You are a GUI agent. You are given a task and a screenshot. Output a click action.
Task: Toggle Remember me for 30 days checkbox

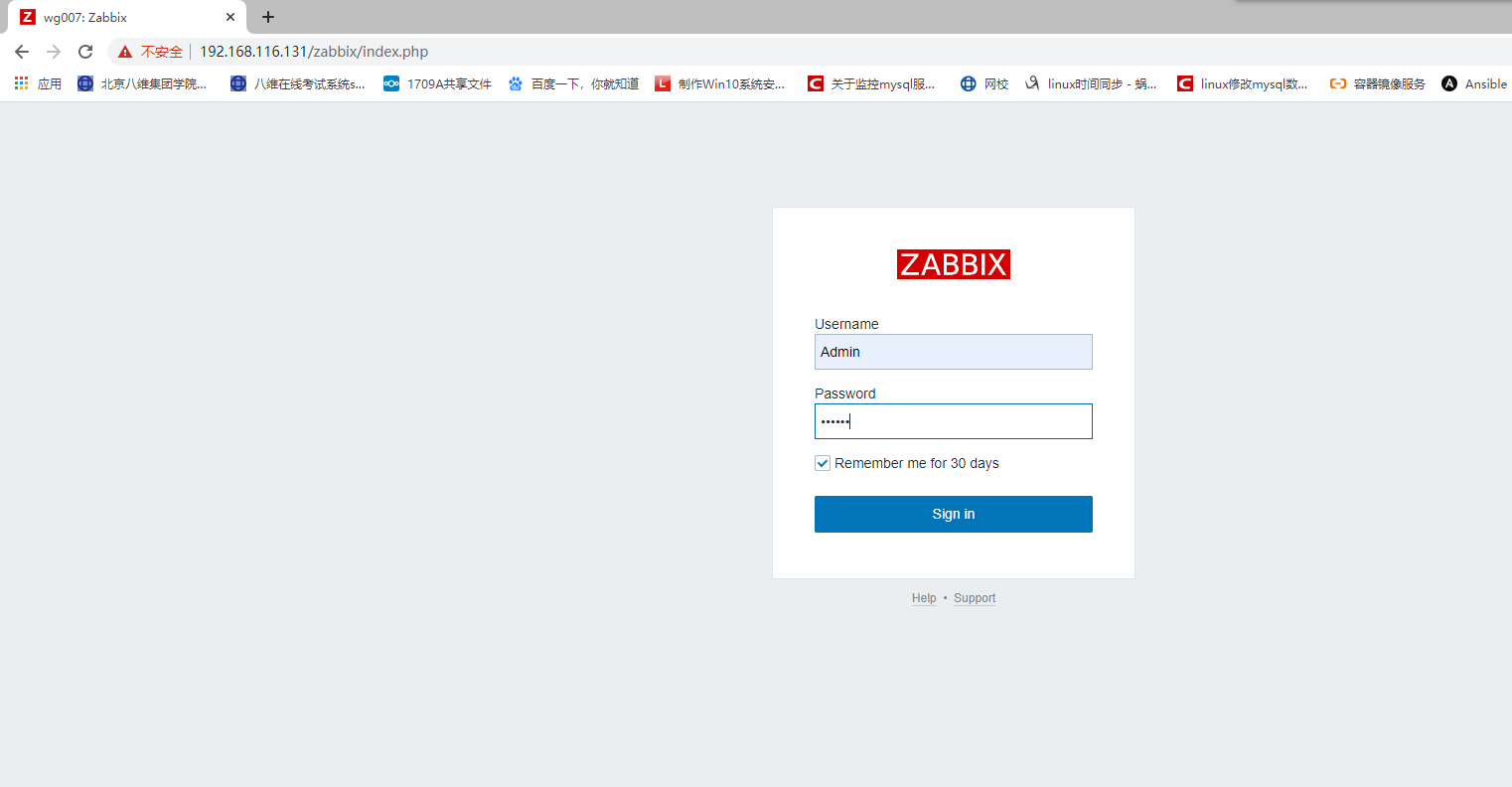(x=823, y=463)
